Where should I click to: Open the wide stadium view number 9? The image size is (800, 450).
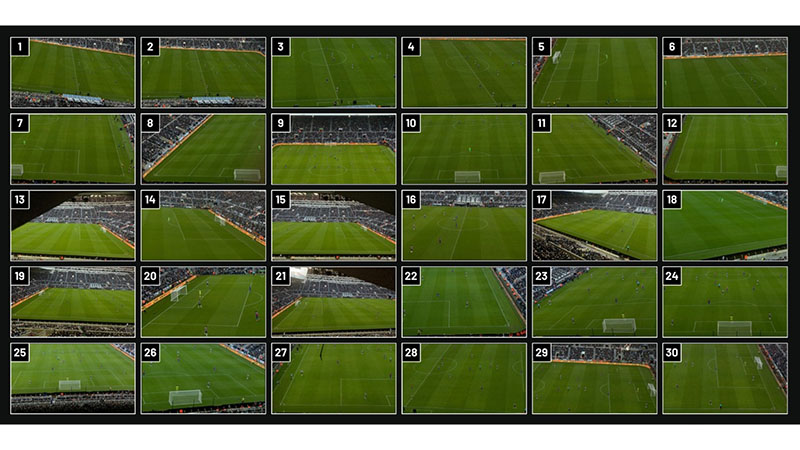pos(334,148)
